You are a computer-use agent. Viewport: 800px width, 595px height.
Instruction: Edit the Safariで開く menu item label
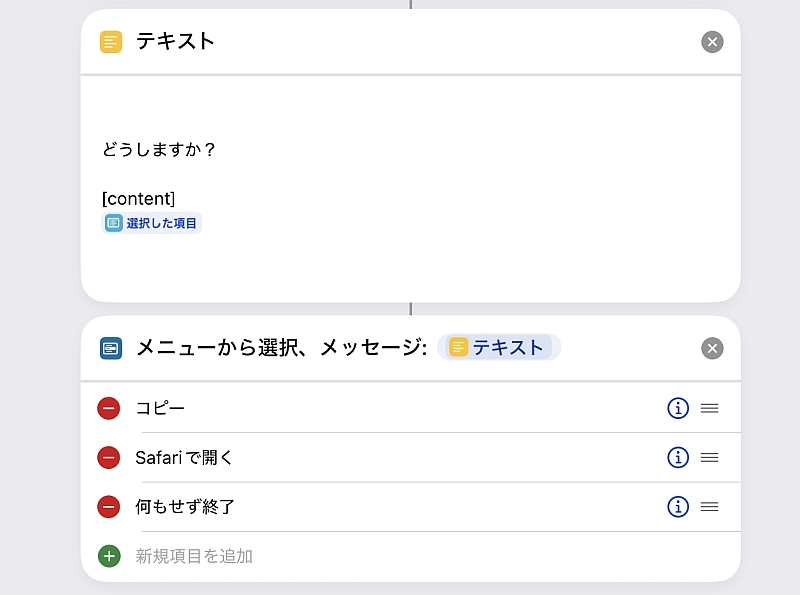184,458
